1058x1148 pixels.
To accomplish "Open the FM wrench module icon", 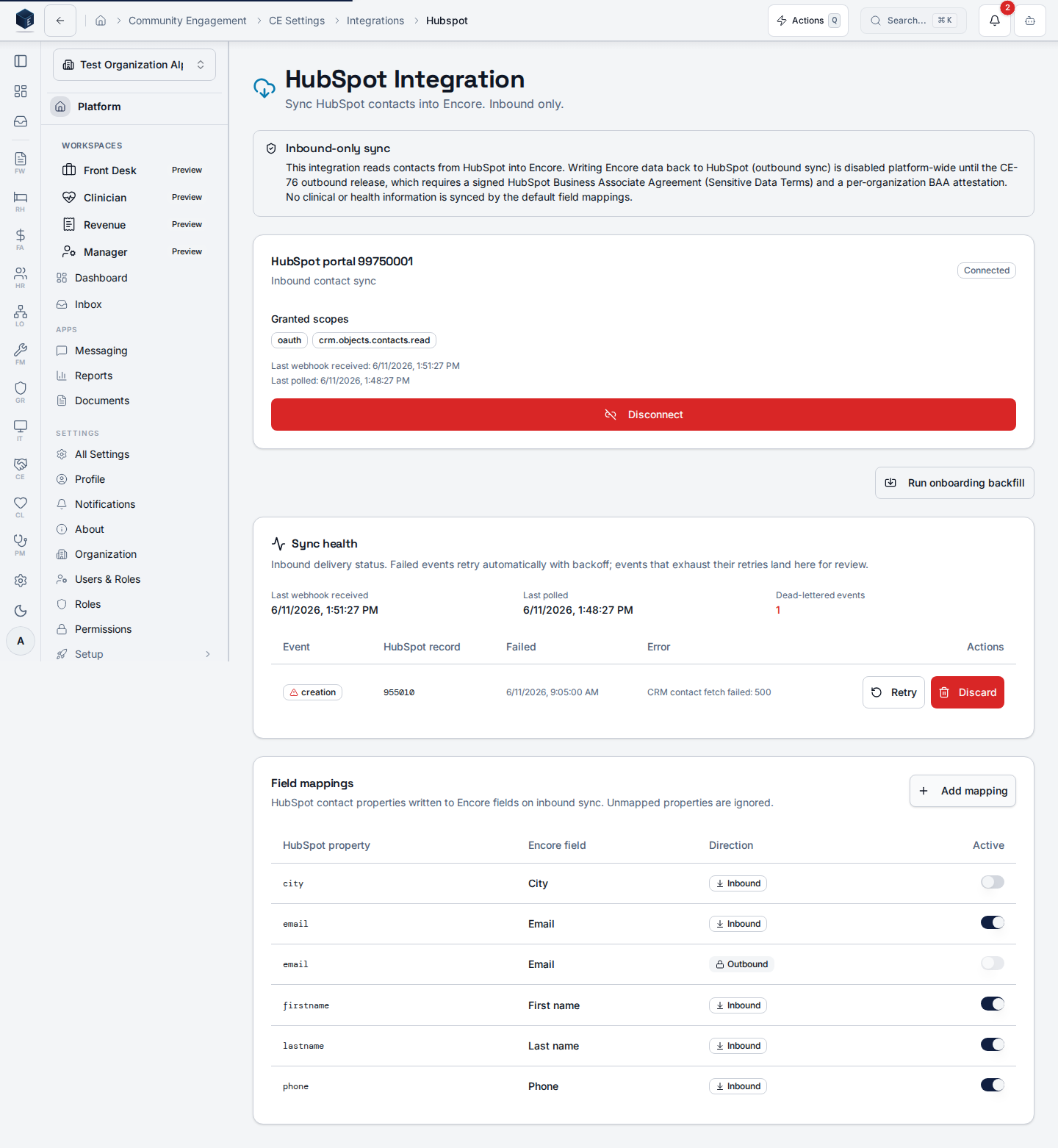I will pos(21,354).
